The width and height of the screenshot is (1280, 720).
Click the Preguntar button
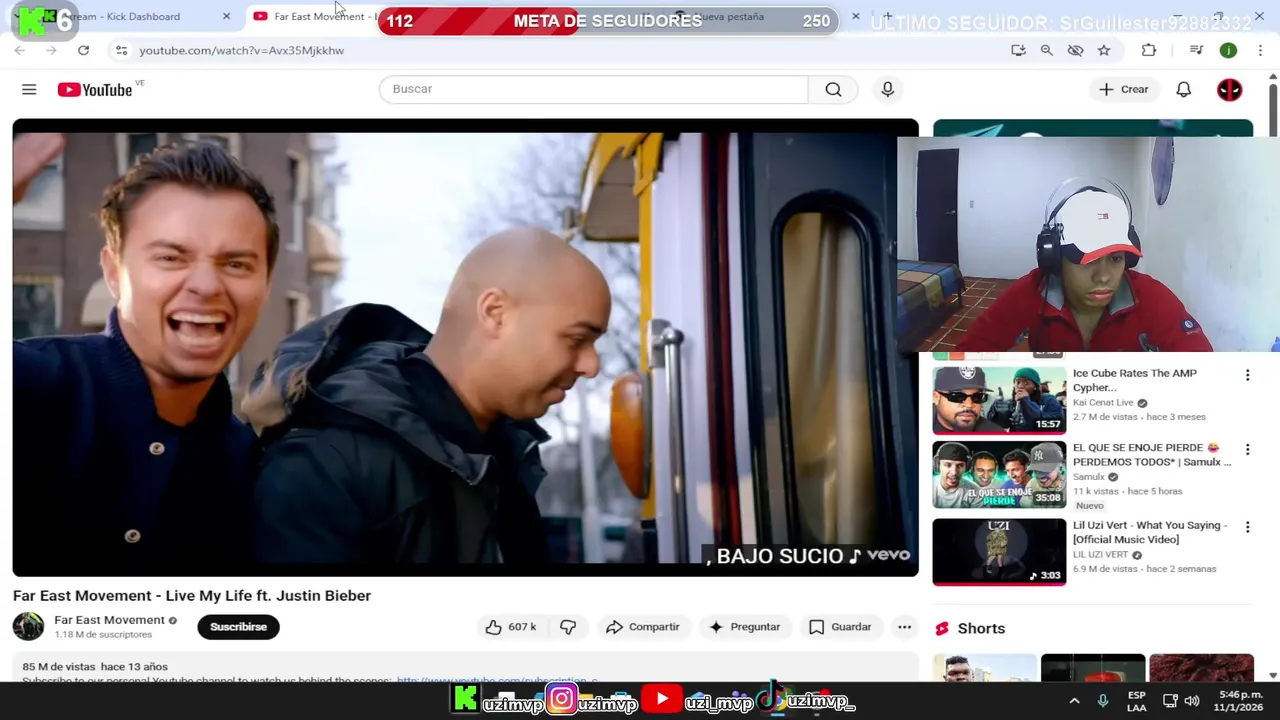pos(744,627)
